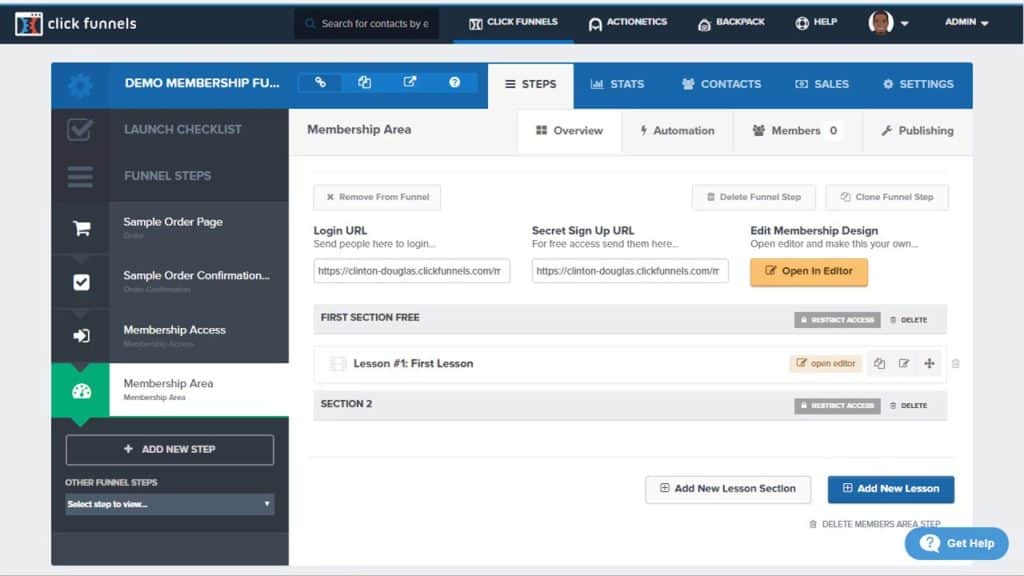Delete SECTION 2
Image resolution: width=1024 pixels, height=576 pixels.
click(908, 406)
